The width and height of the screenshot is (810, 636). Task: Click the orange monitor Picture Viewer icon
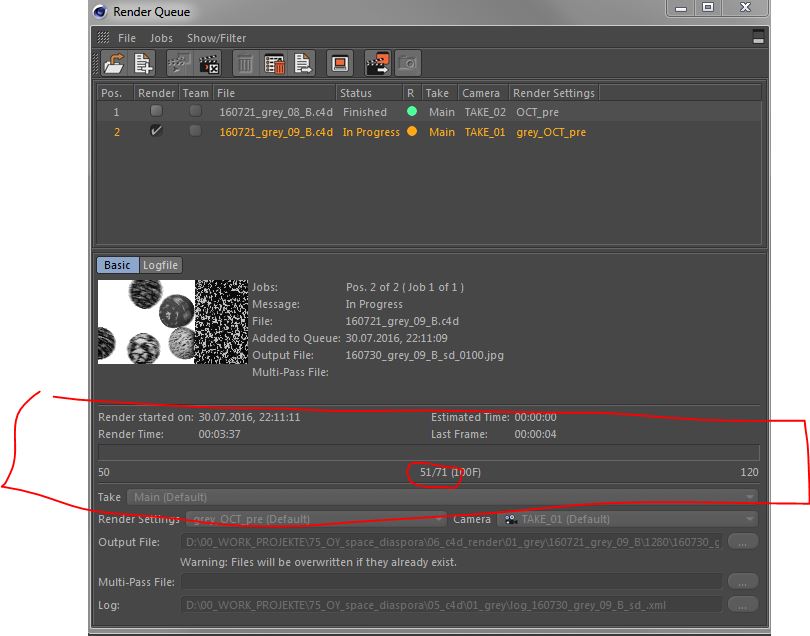tap(340, 64)
